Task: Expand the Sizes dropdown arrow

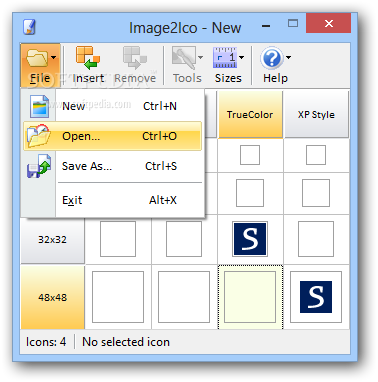Action: [x=242, y=57]
